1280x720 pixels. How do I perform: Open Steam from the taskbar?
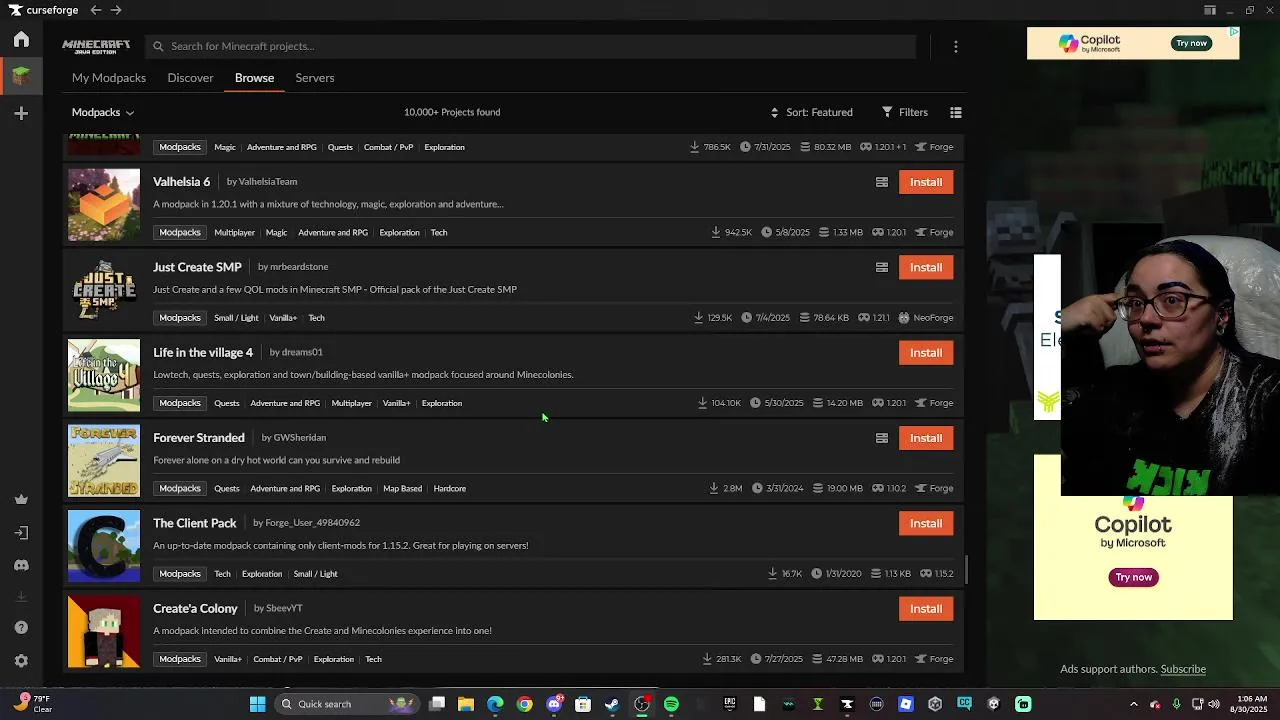(612, 704)
